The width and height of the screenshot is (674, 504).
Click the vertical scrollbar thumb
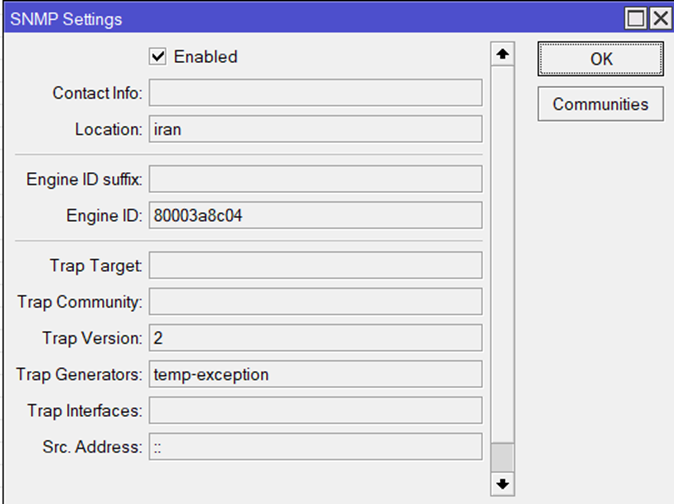(x=503, y=456)
